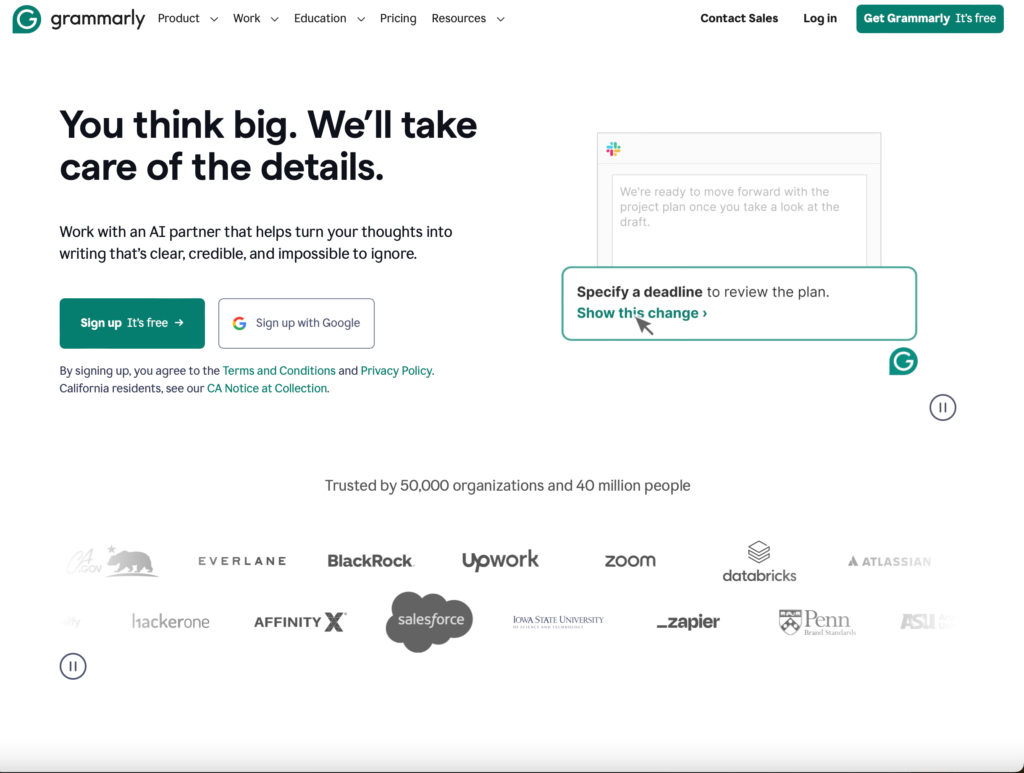This screenshot has height=773, width=1024.
Task: Click the Google icon on the signup button
Action: (239, 323)
